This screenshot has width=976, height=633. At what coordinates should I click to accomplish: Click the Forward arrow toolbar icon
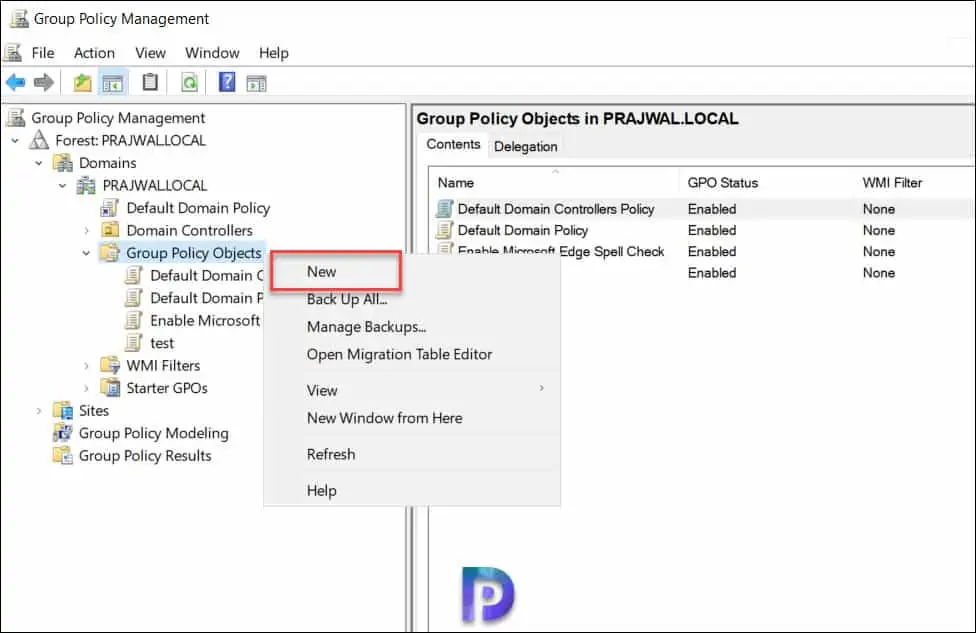point(44,82)
